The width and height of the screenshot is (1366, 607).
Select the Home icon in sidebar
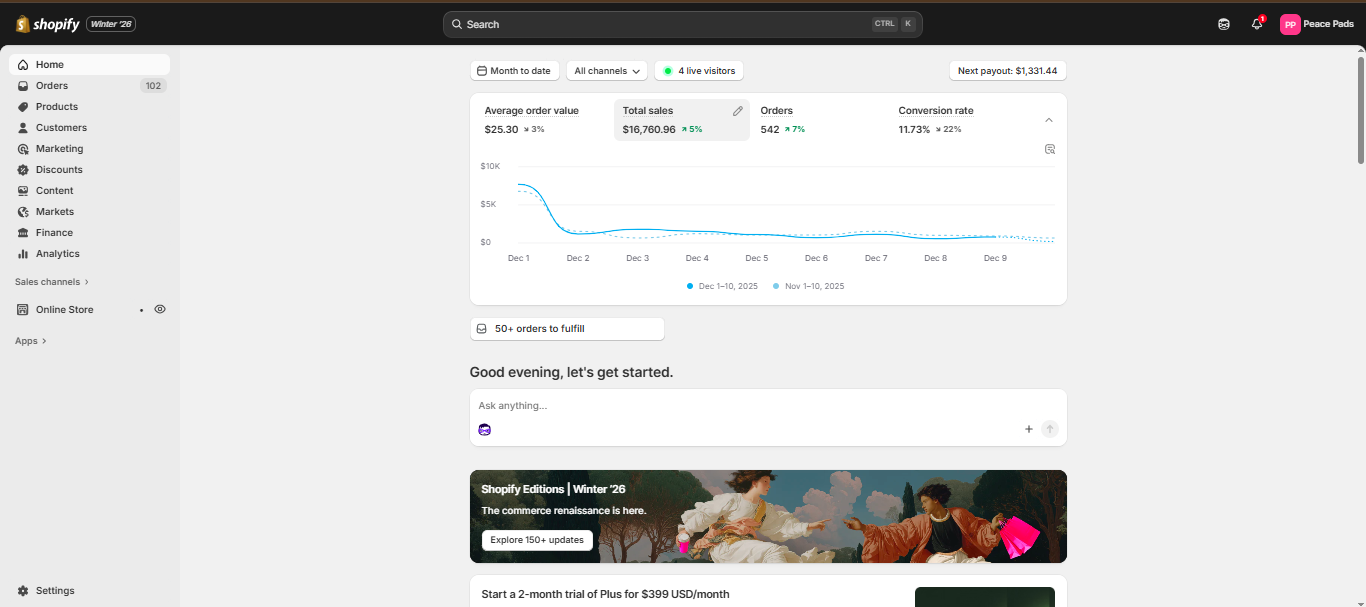[23, 65]
